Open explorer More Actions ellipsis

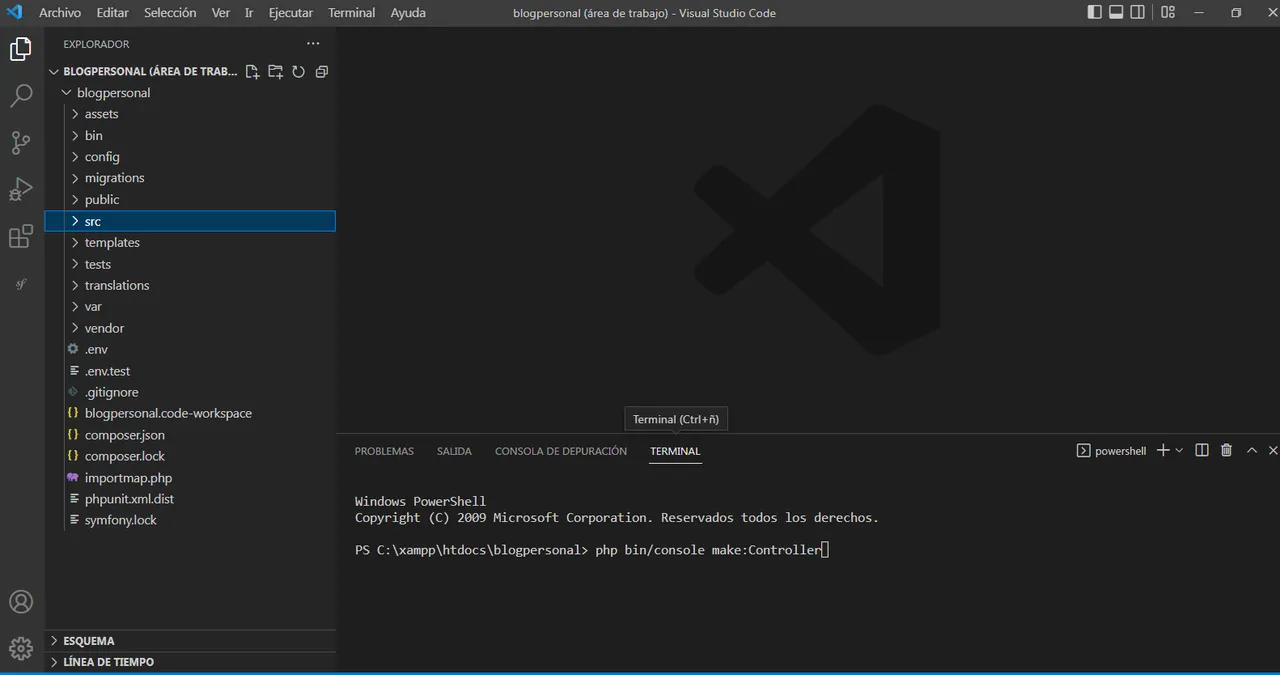coord(313,44)
